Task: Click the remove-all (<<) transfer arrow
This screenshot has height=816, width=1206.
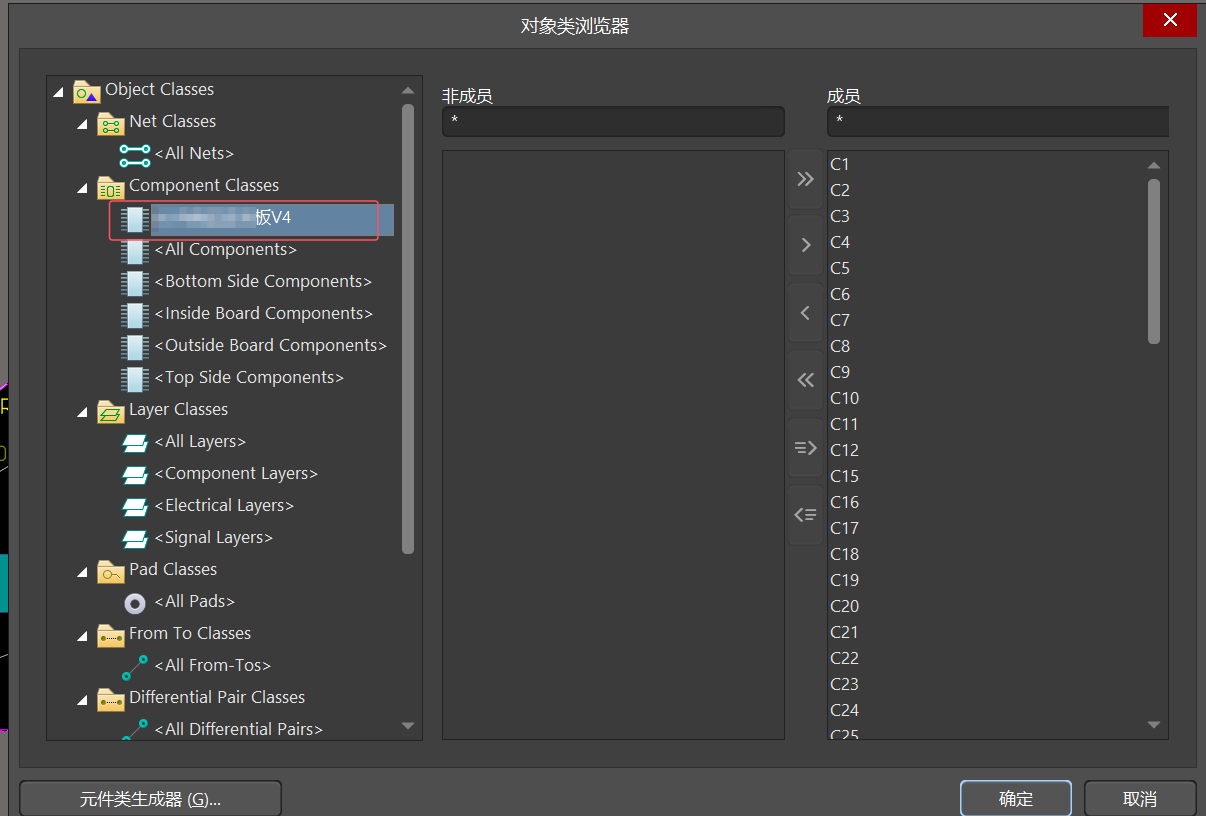Action: coord(805,380)
